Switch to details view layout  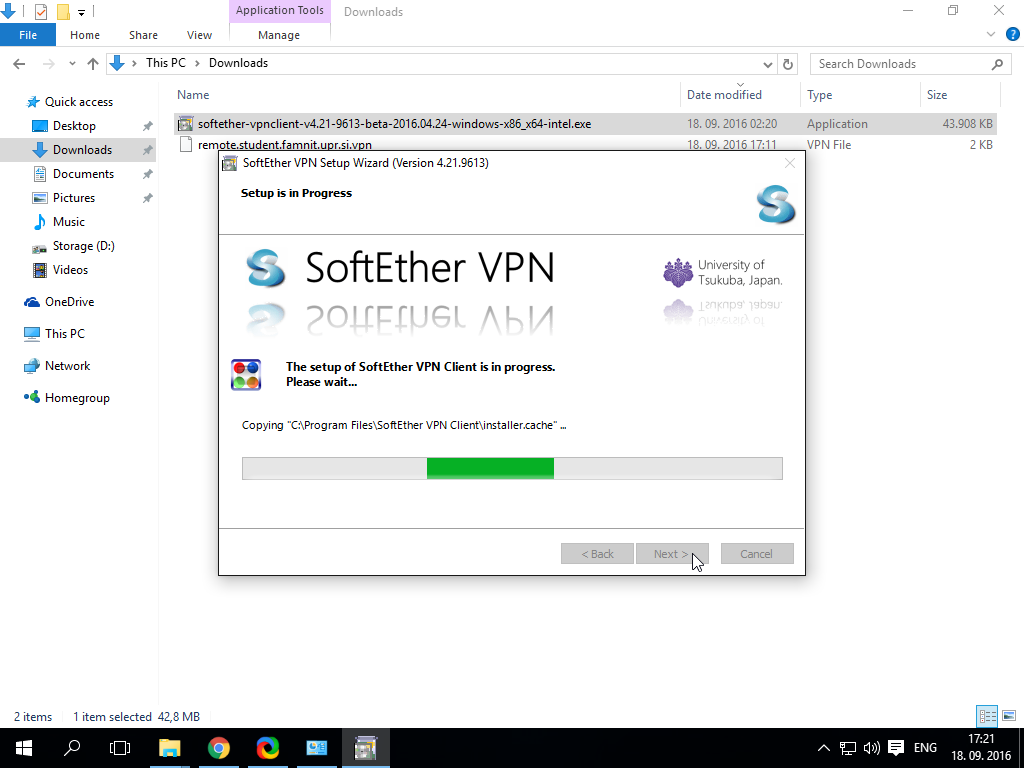click(987, 716)
